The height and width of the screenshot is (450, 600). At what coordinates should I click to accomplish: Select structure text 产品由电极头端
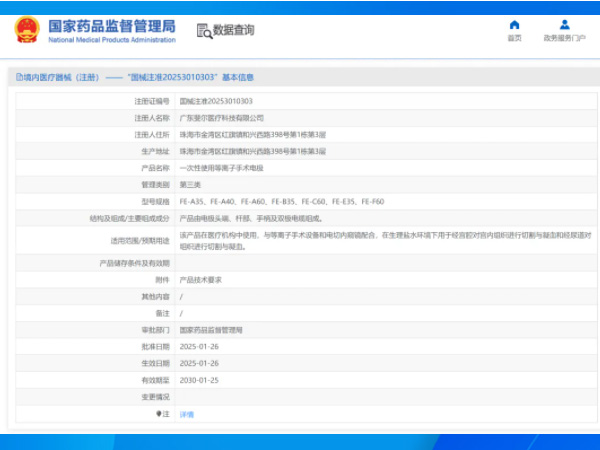(251, 218)
